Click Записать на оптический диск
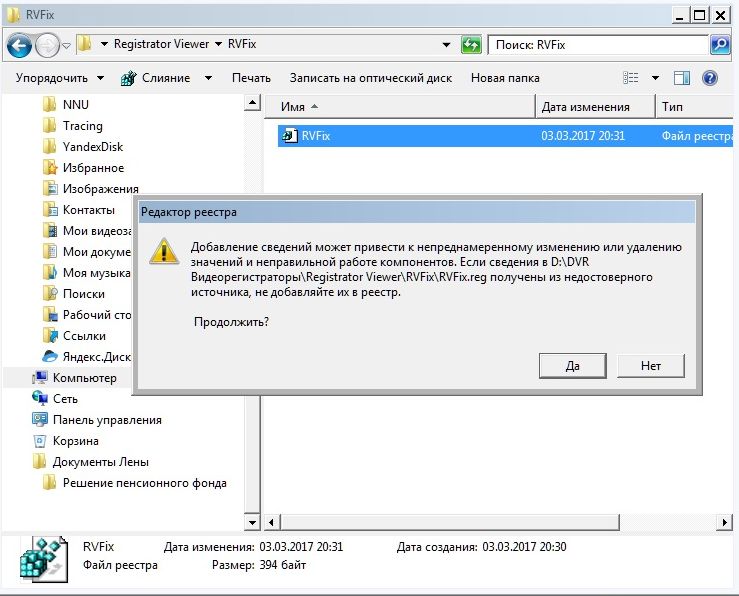Viewport: 739px width, 596px height. (370, 78)
